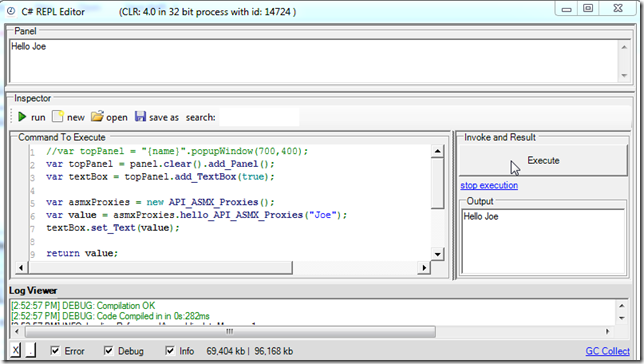644x364 pixels.
Task: Click the code editor scroll right arrow
Action: pyautogui.click(x=424, y=268)
